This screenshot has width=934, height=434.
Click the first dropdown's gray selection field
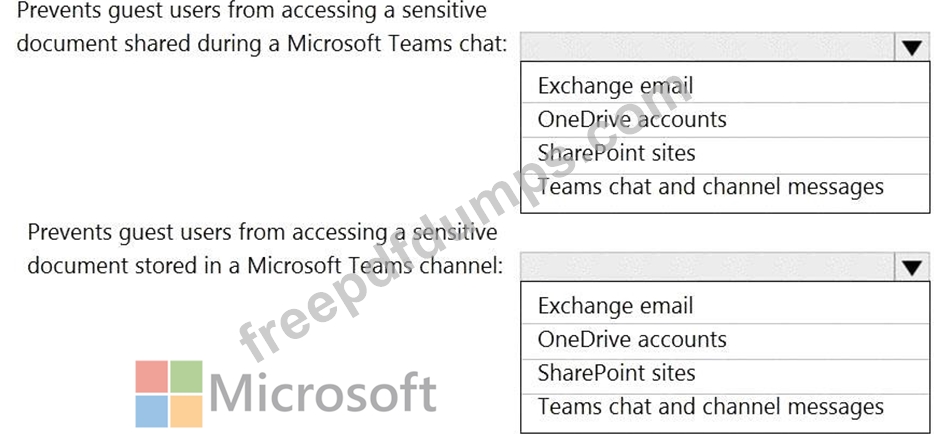point(708,47)
